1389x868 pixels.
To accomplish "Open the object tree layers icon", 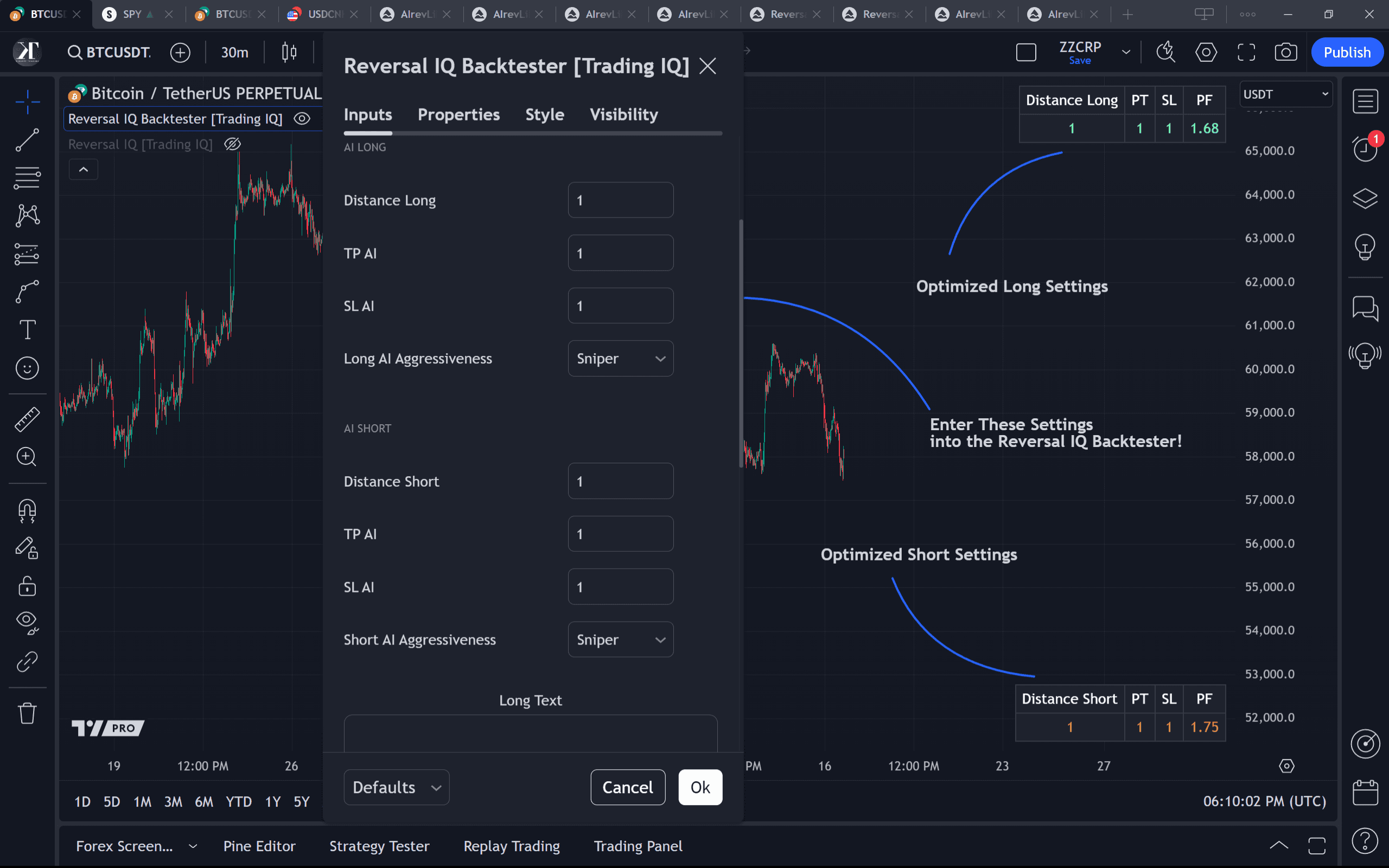I will (x=1365, y=198).
